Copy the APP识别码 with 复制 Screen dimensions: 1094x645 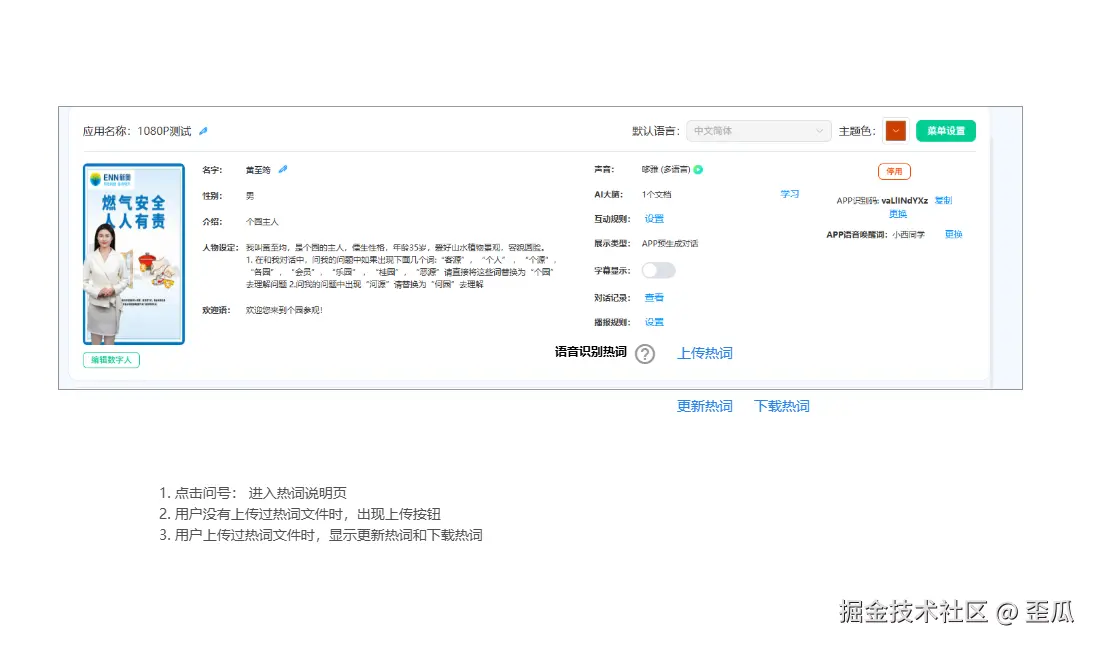point(943,200)
